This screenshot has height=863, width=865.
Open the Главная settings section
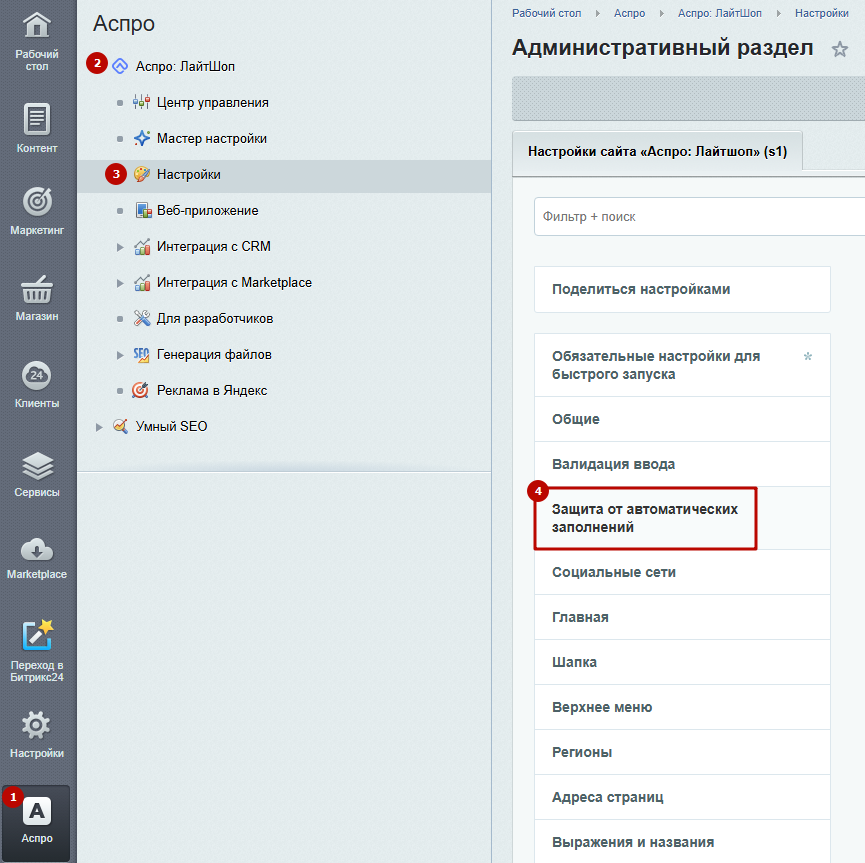click(682, 617)
